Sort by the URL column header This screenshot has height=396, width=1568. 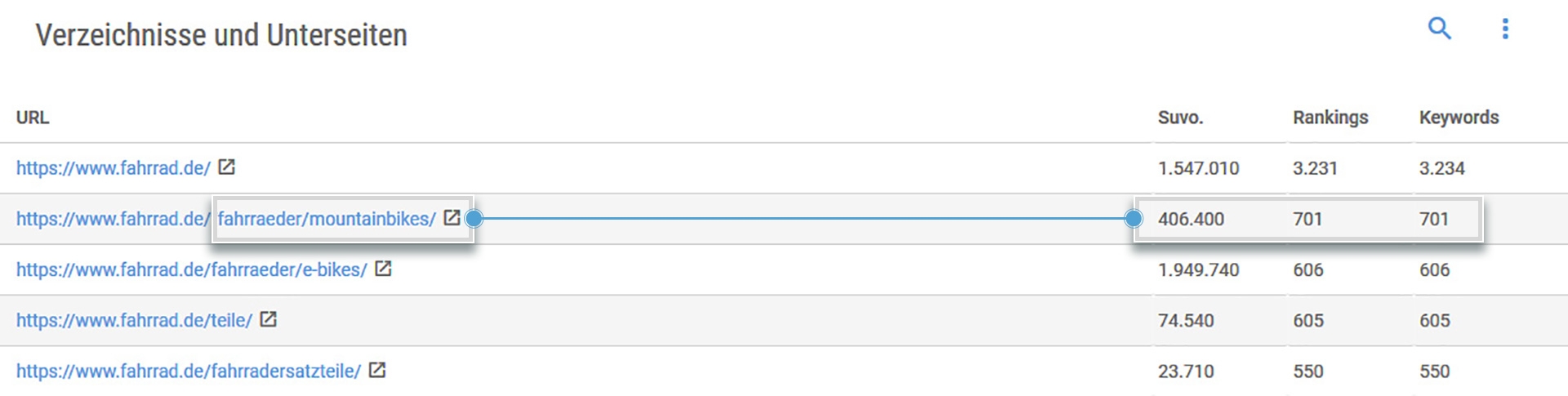coord(33,118)
